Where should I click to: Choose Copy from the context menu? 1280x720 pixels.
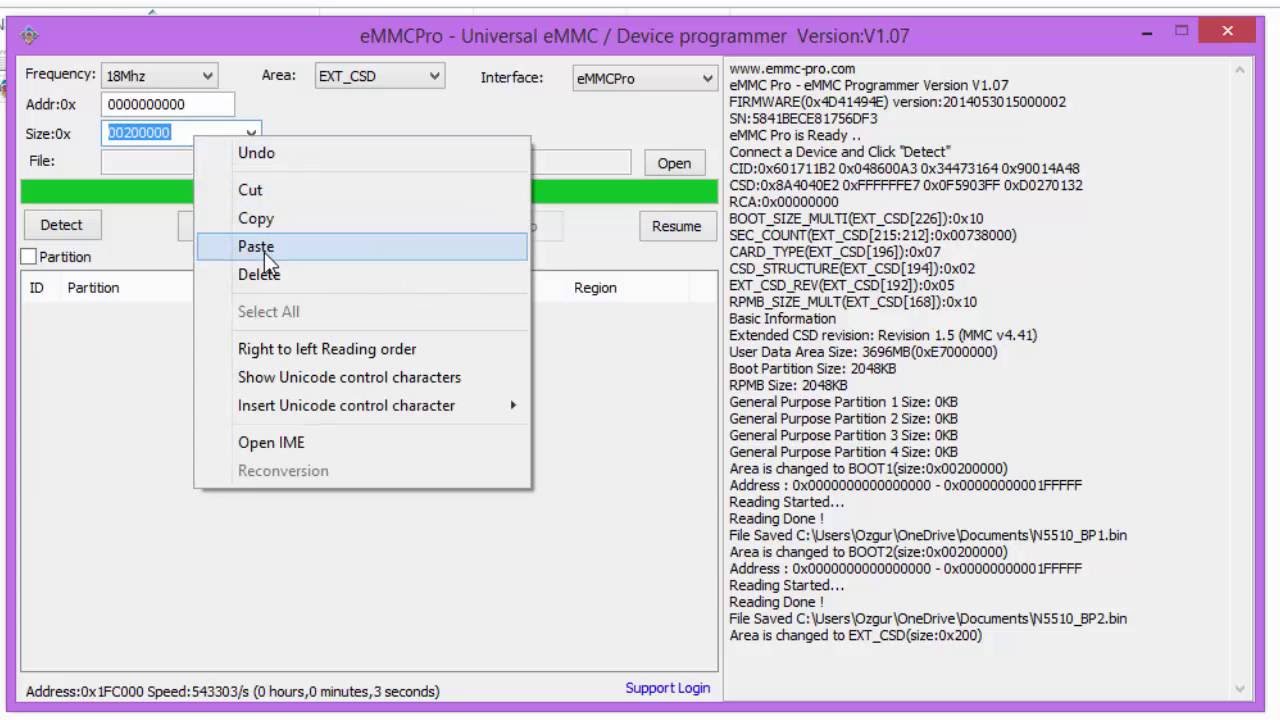(x=362, y=218)
